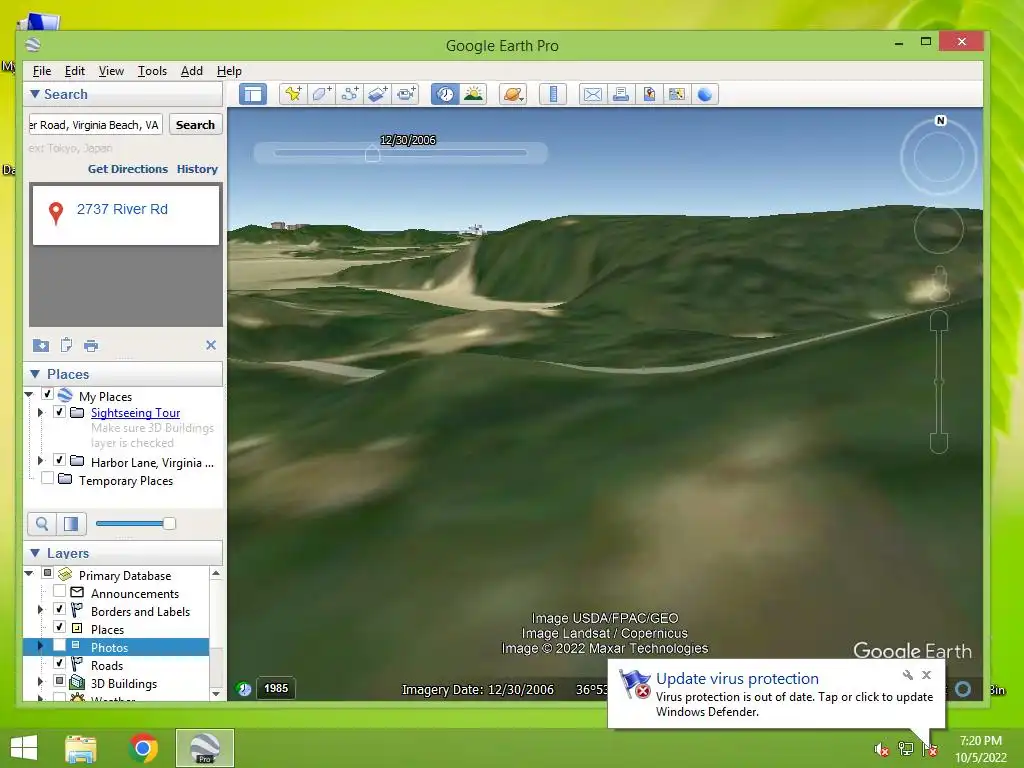Start the Record a Tour tool
The image size is (1024, 768).
(406, 94)
